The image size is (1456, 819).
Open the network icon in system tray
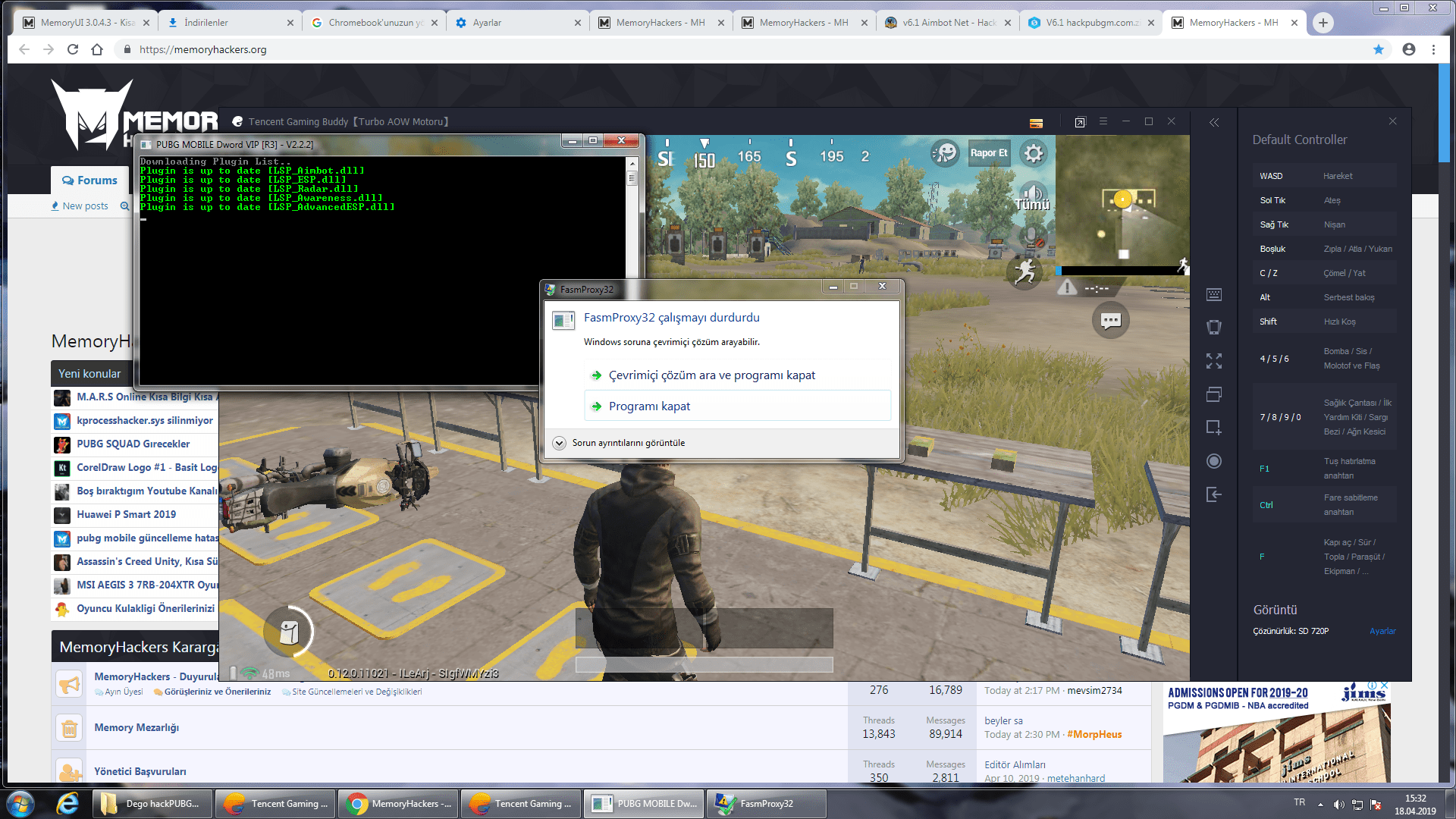tap(1357, 804)
